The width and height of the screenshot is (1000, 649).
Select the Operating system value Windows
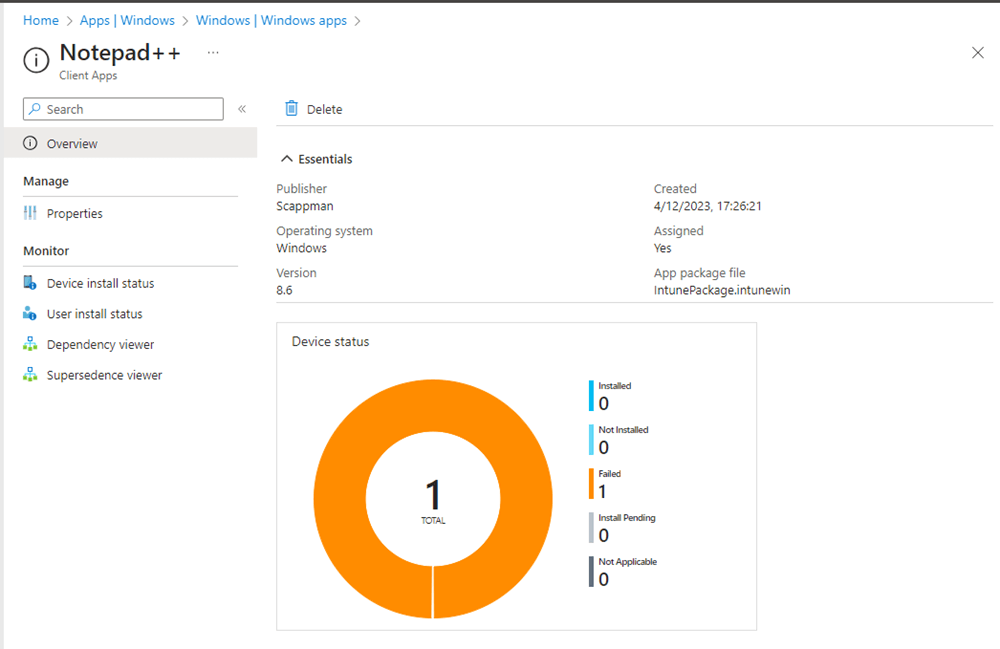[x=301, y=248]
